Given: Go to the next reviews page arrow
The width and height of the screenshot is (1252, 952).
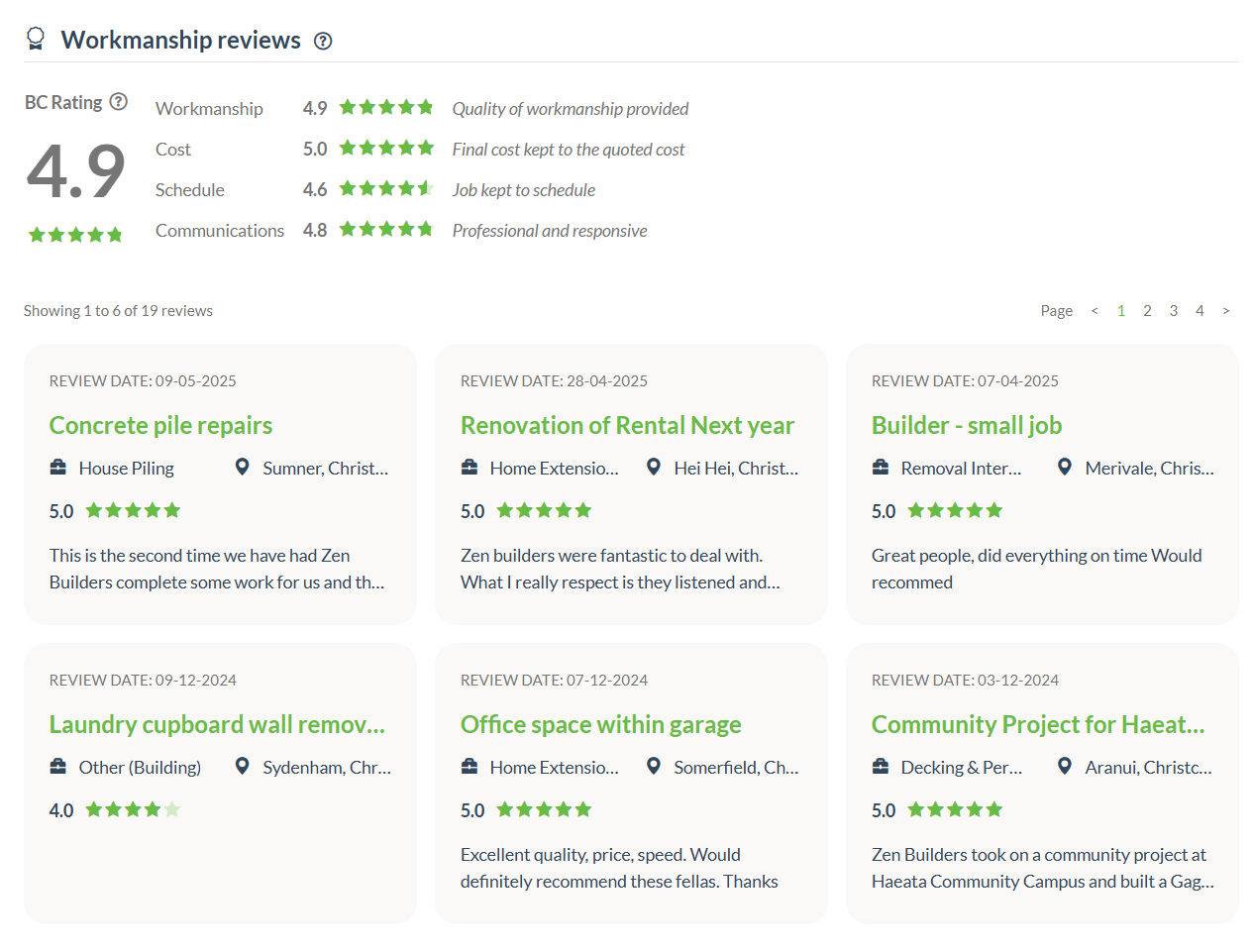Looking at the screenshot, I should (1226, 311).
